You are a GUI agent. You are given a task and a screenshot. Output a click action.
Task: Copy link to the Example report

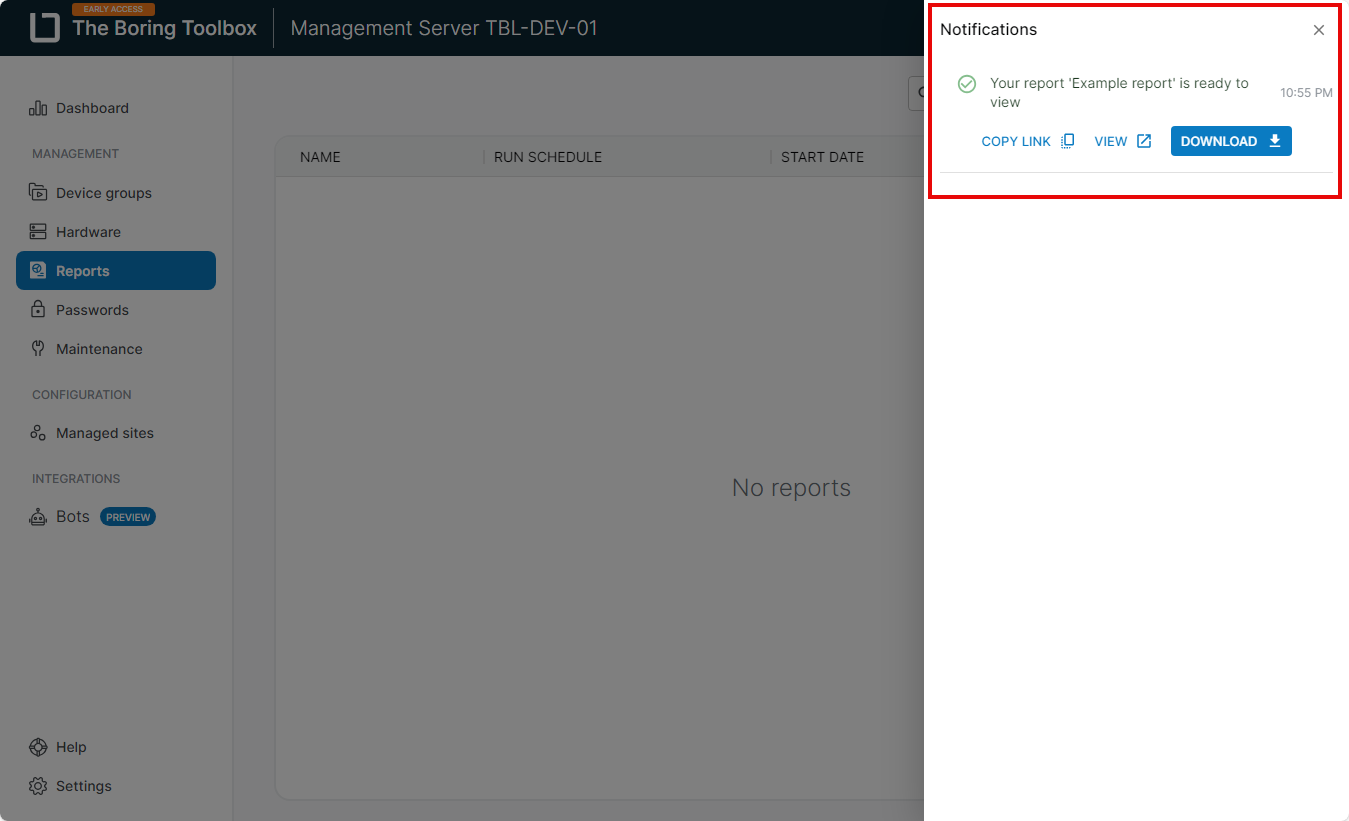pyautogui.click(x=1027, y=141)
